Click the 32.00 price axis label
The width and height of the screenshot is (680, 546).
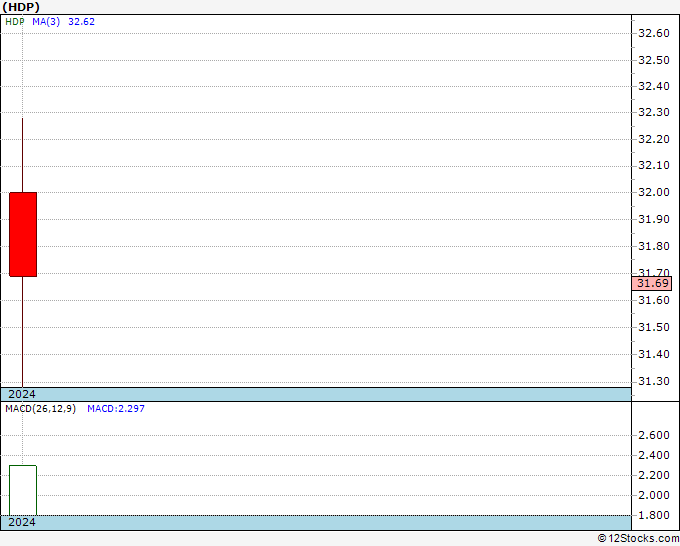[654, 193]
